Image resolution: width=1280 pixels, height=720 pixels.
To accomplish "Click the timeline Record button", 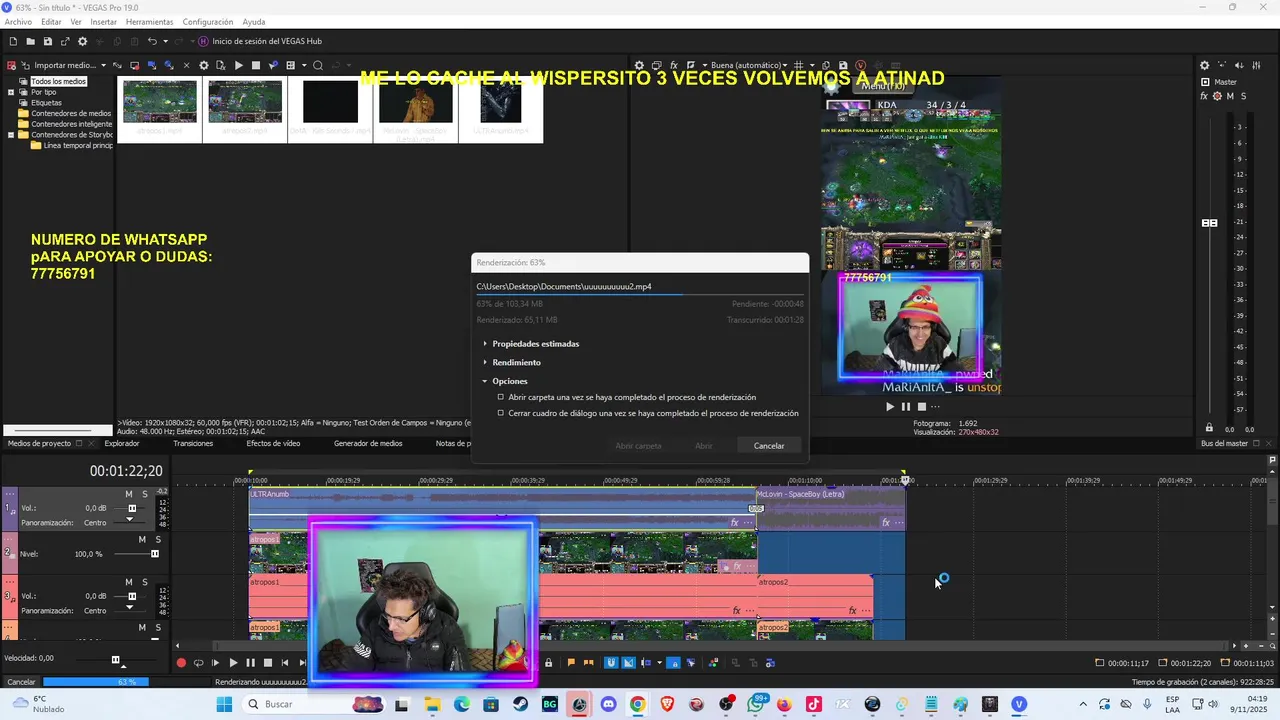I will (181, 662).
